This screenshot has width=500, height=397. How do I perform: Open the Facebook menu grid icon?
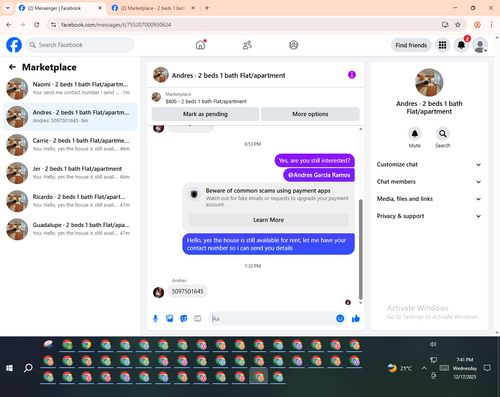click(442, 45)
